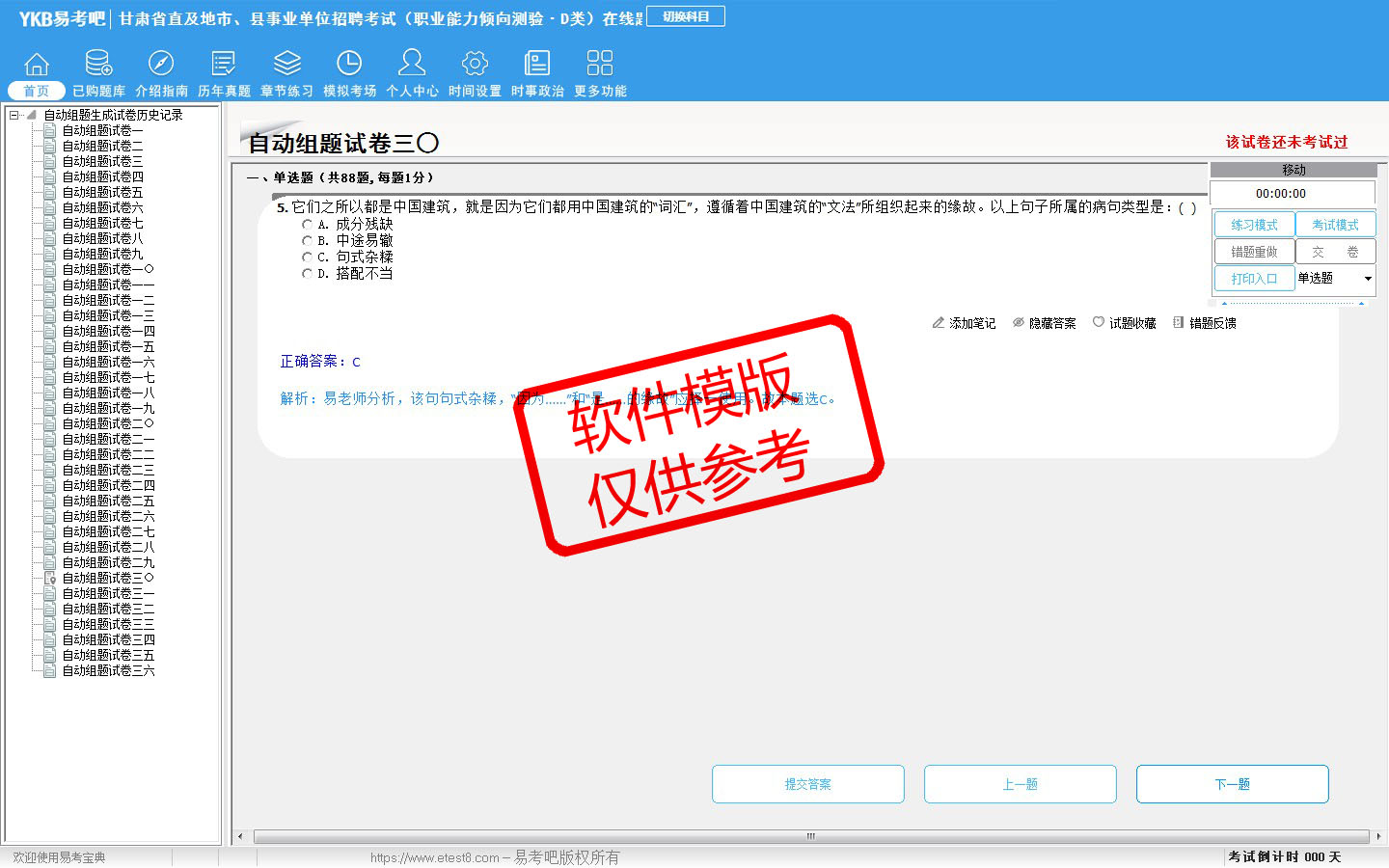Select the 章节练习 layers icon
Screen dimensions: 1389x868
tap(286, 64)
